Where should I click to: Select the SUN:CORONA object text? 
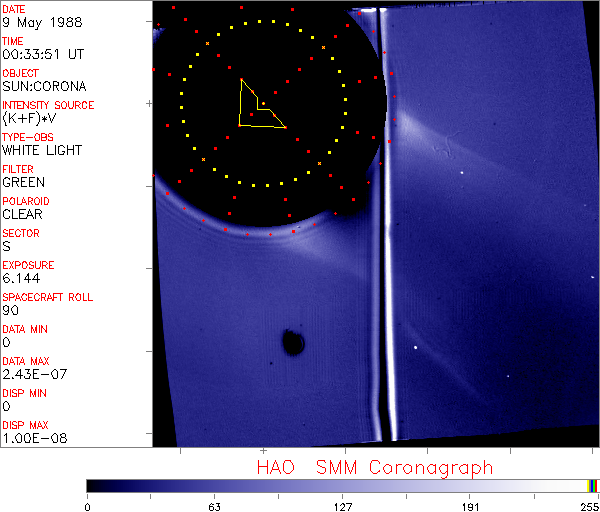43,86
